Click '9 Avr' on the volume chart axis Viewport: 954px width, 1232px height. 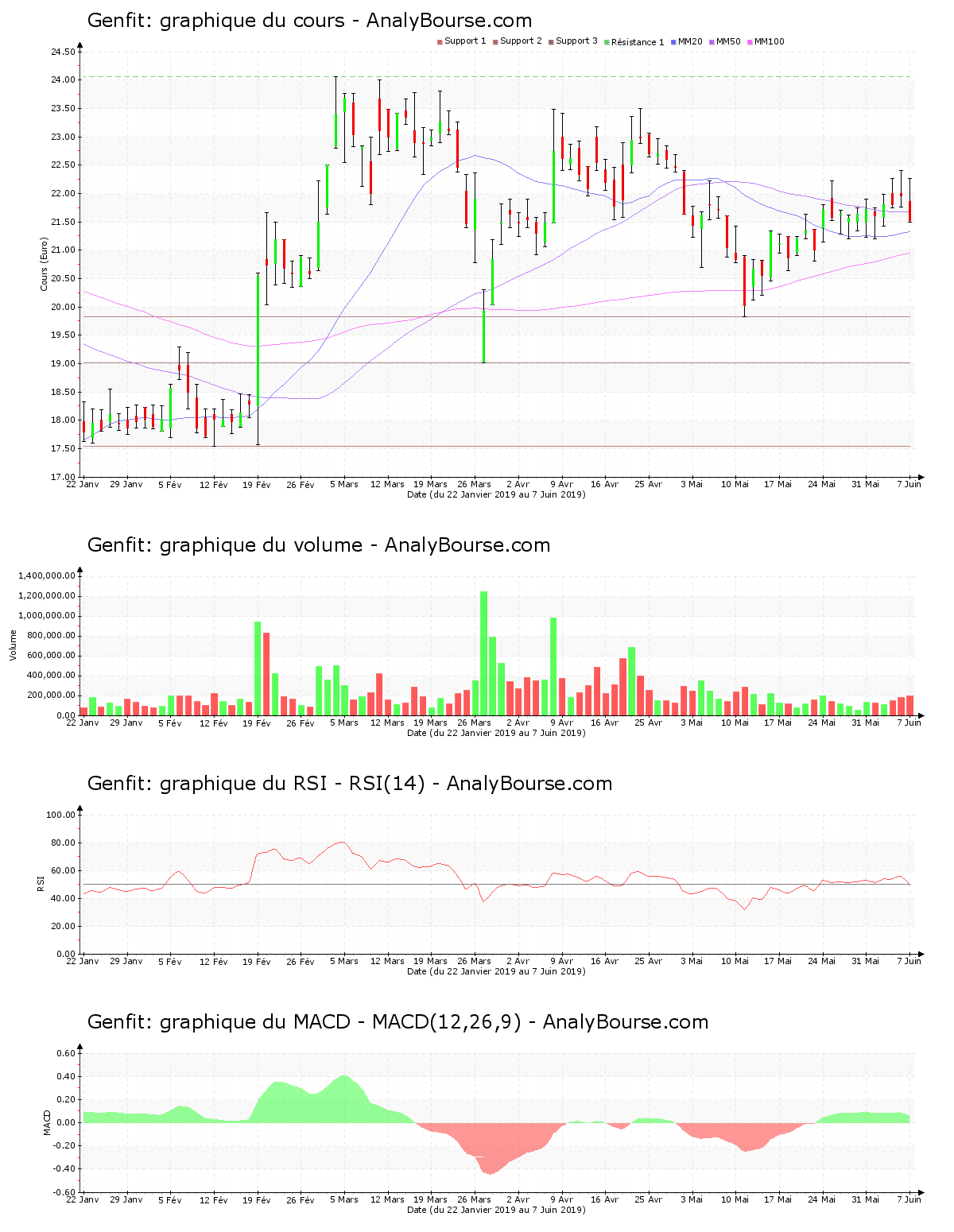tap(562, 723)
